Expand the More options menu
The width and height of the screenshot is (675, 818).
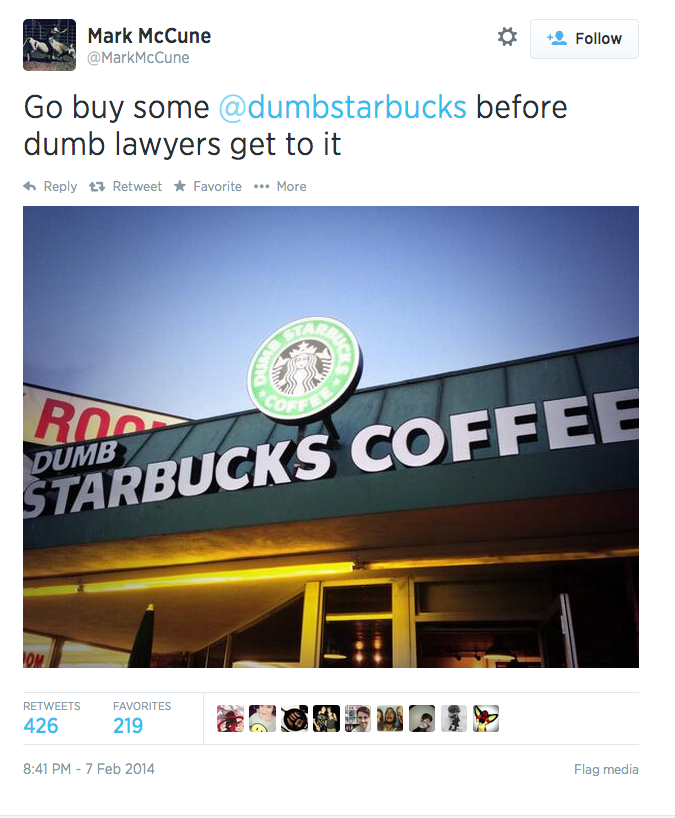click(280, 186)
